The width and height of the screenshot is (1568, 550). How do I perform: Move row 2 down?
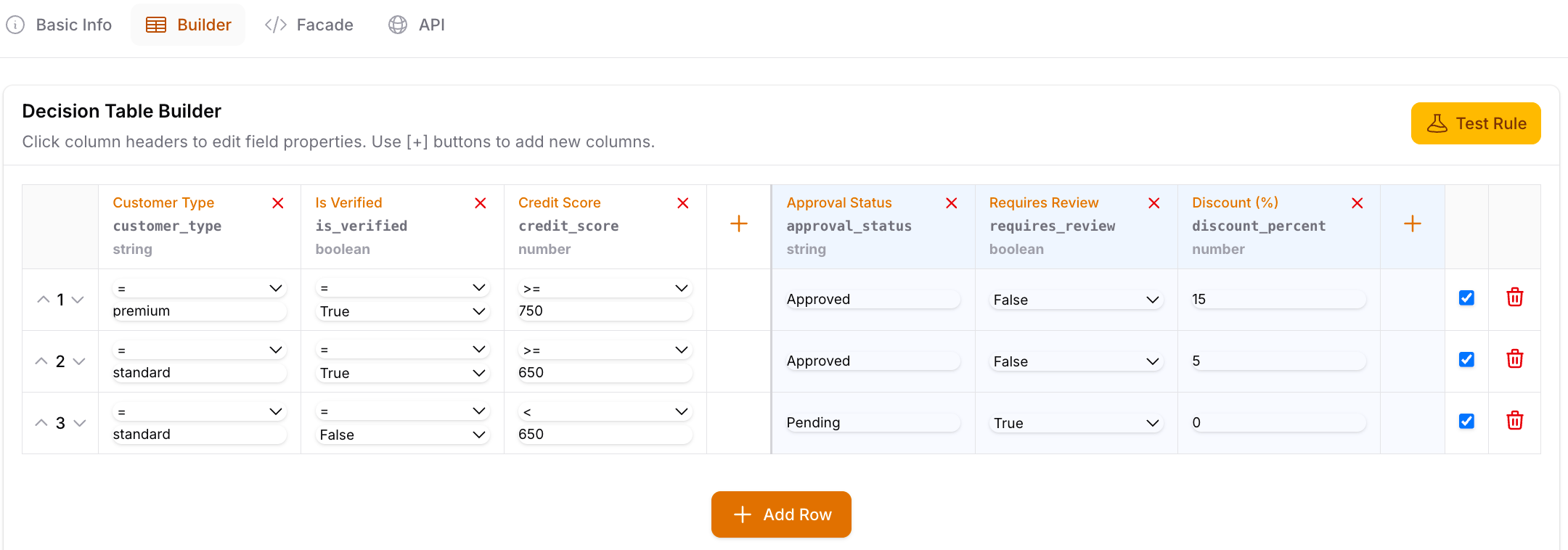pyautogui.click(x=79, y=361)
